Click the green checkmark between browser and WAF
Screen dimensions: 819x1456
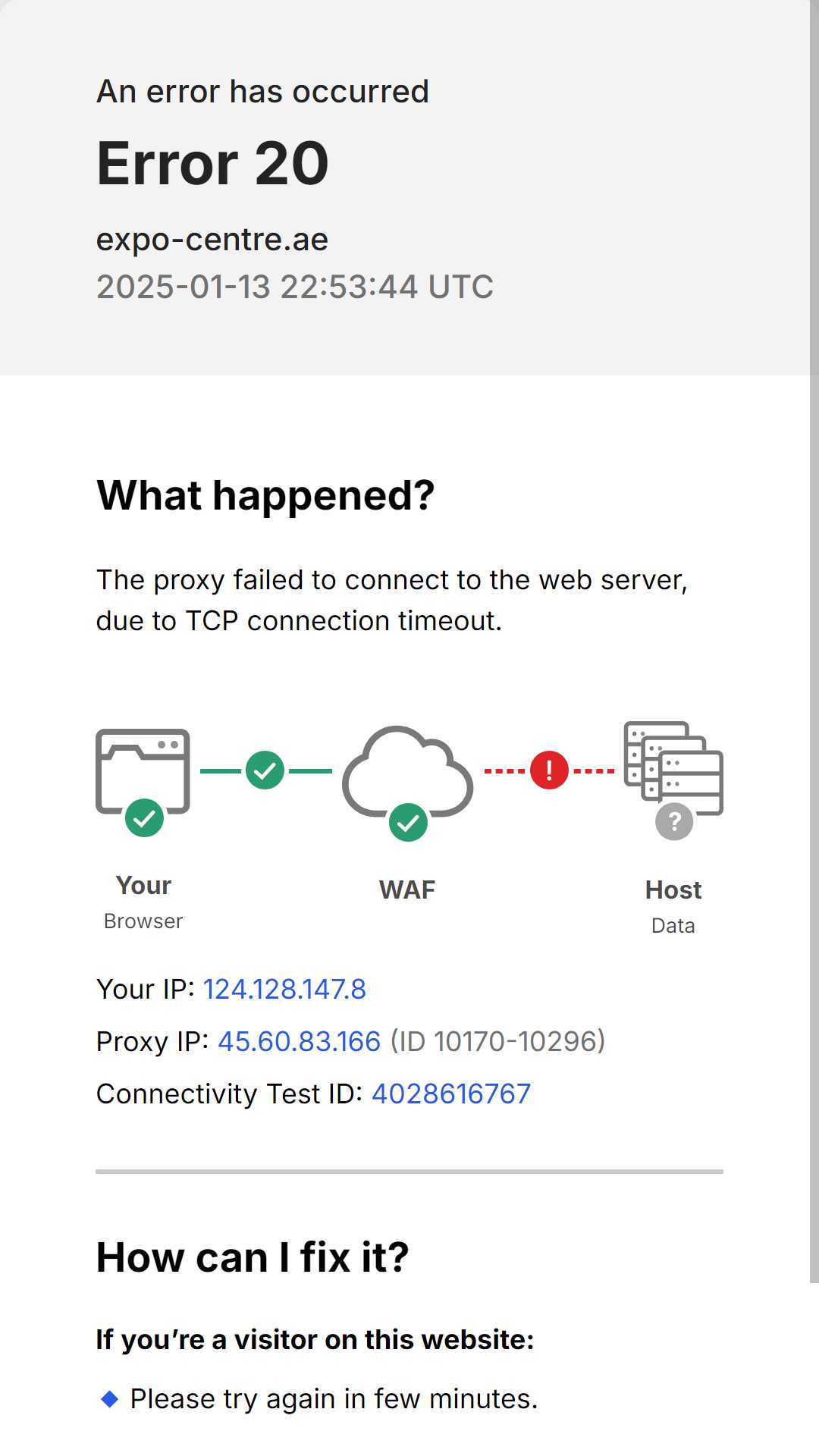point(265,770)
